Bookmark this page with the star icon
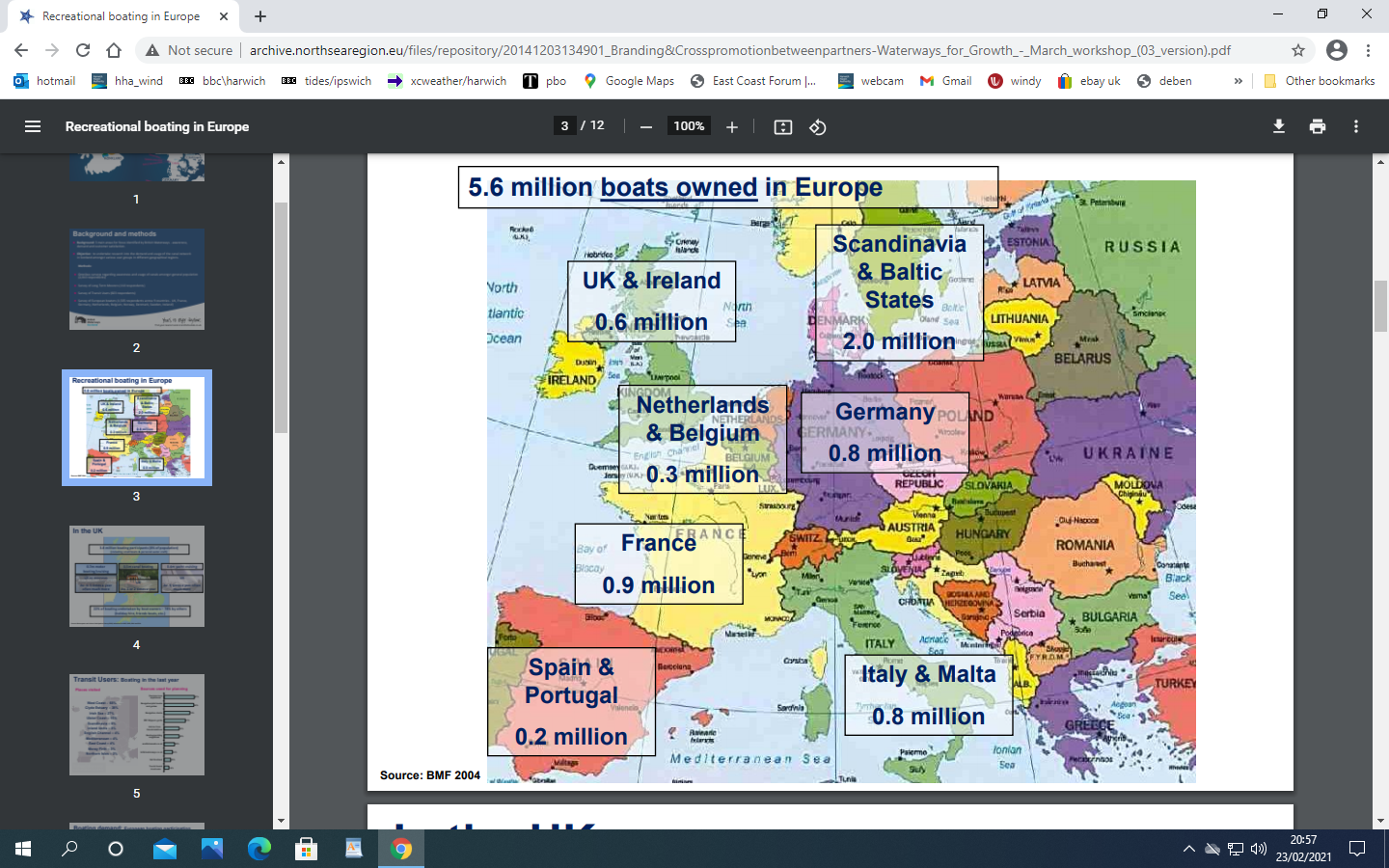 (1298, 50)
